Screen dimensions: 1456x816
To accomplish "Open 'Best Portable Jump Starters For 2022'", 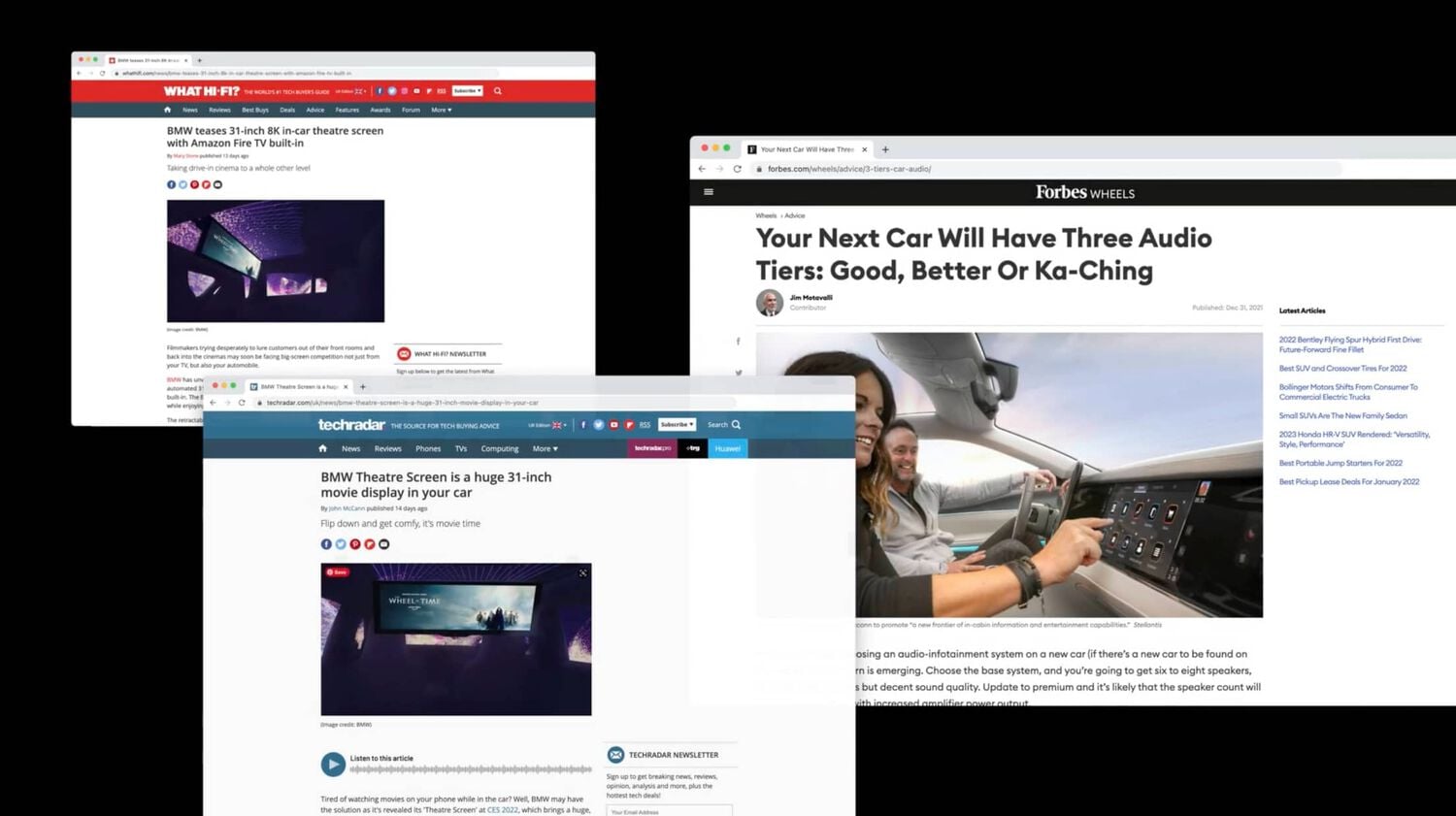I will tap(1340, 463).
